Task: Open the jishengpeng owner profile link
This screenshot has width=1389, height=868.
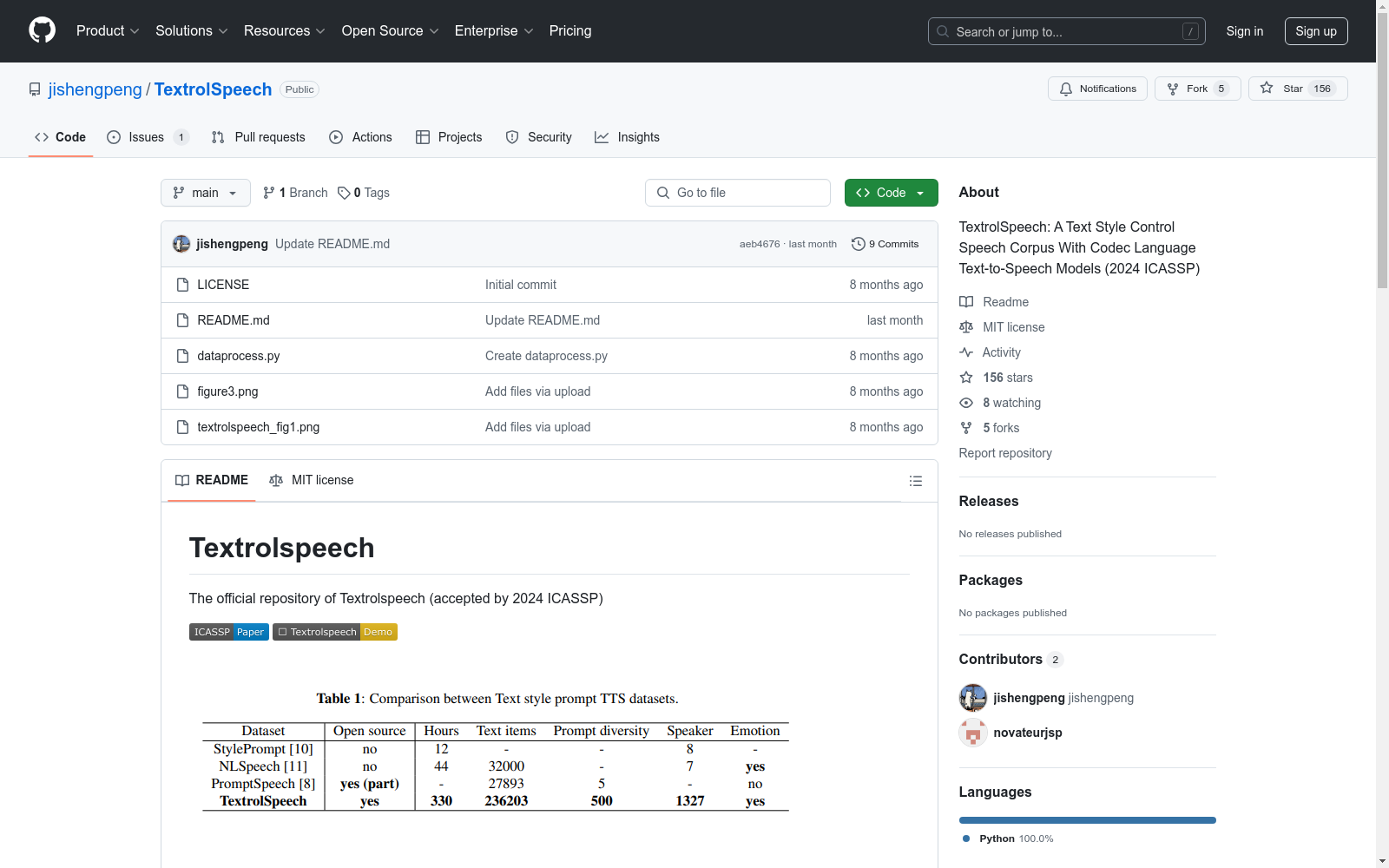Action: (x=95, y=89)
